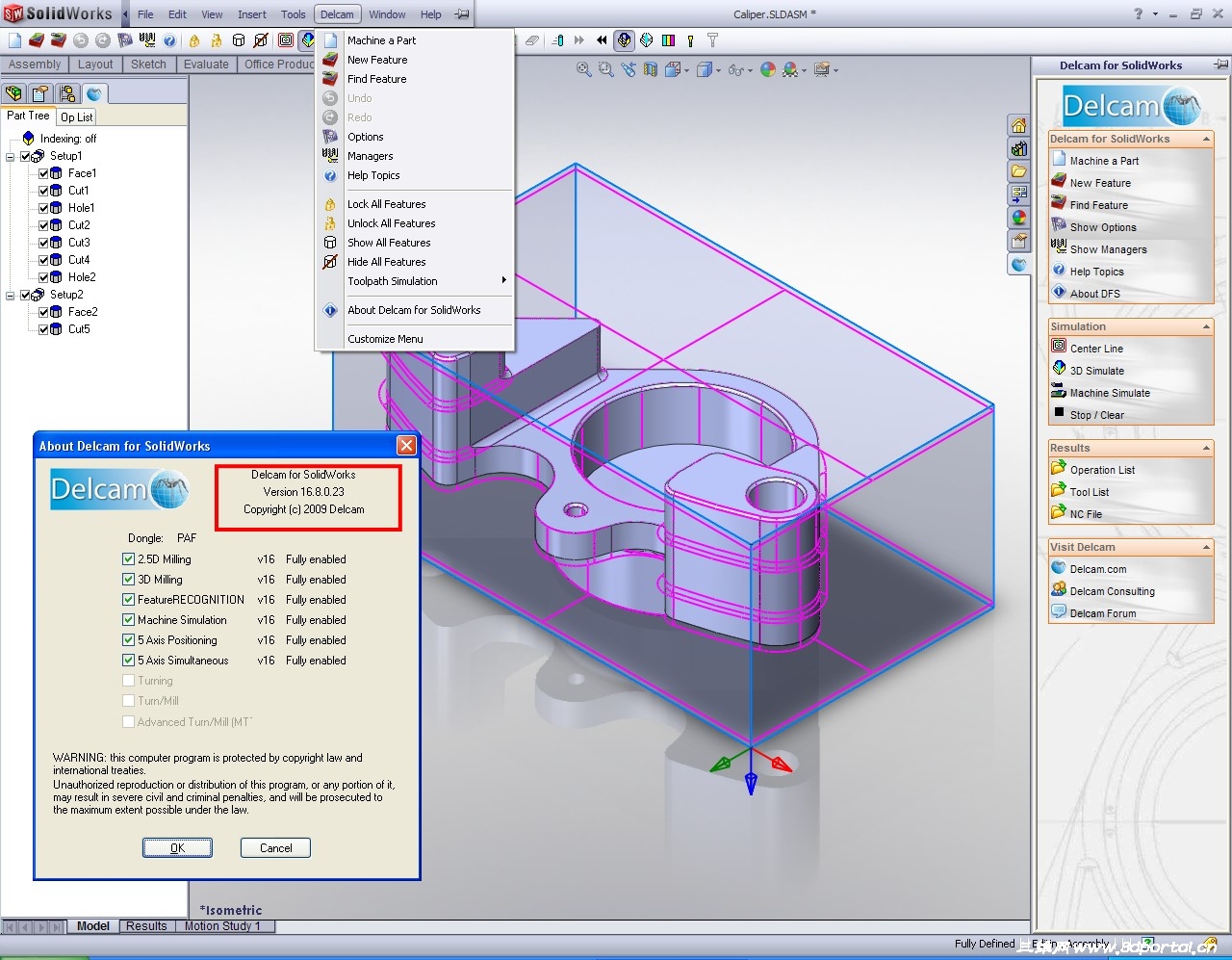The width and height of the screenshot is (1232, 960).
Task: Open the Delcam manager tab icon
Action: click(x=93, y=93)
